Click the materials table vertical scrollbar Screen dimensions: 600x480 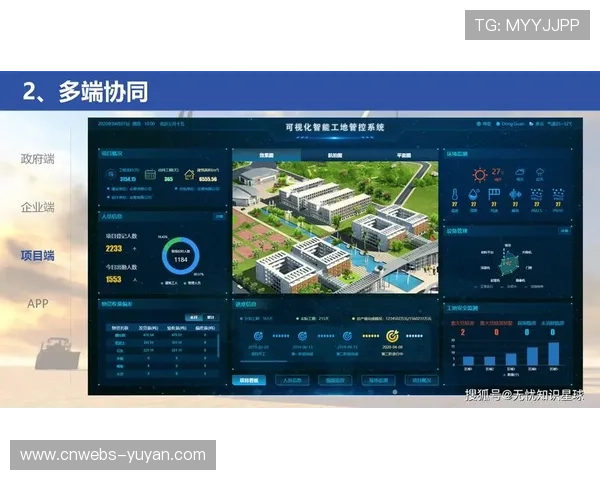[x=218, y=346]
